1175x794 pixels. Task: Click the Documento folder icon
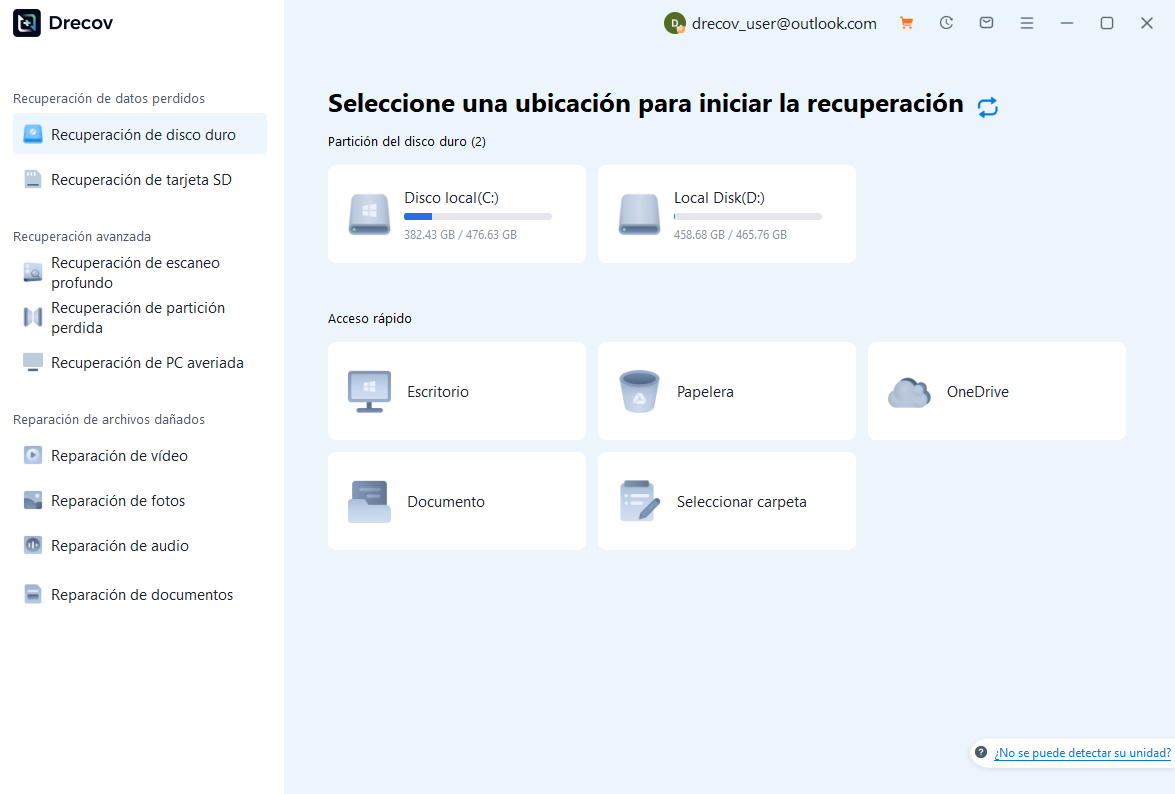coord(369,501)
